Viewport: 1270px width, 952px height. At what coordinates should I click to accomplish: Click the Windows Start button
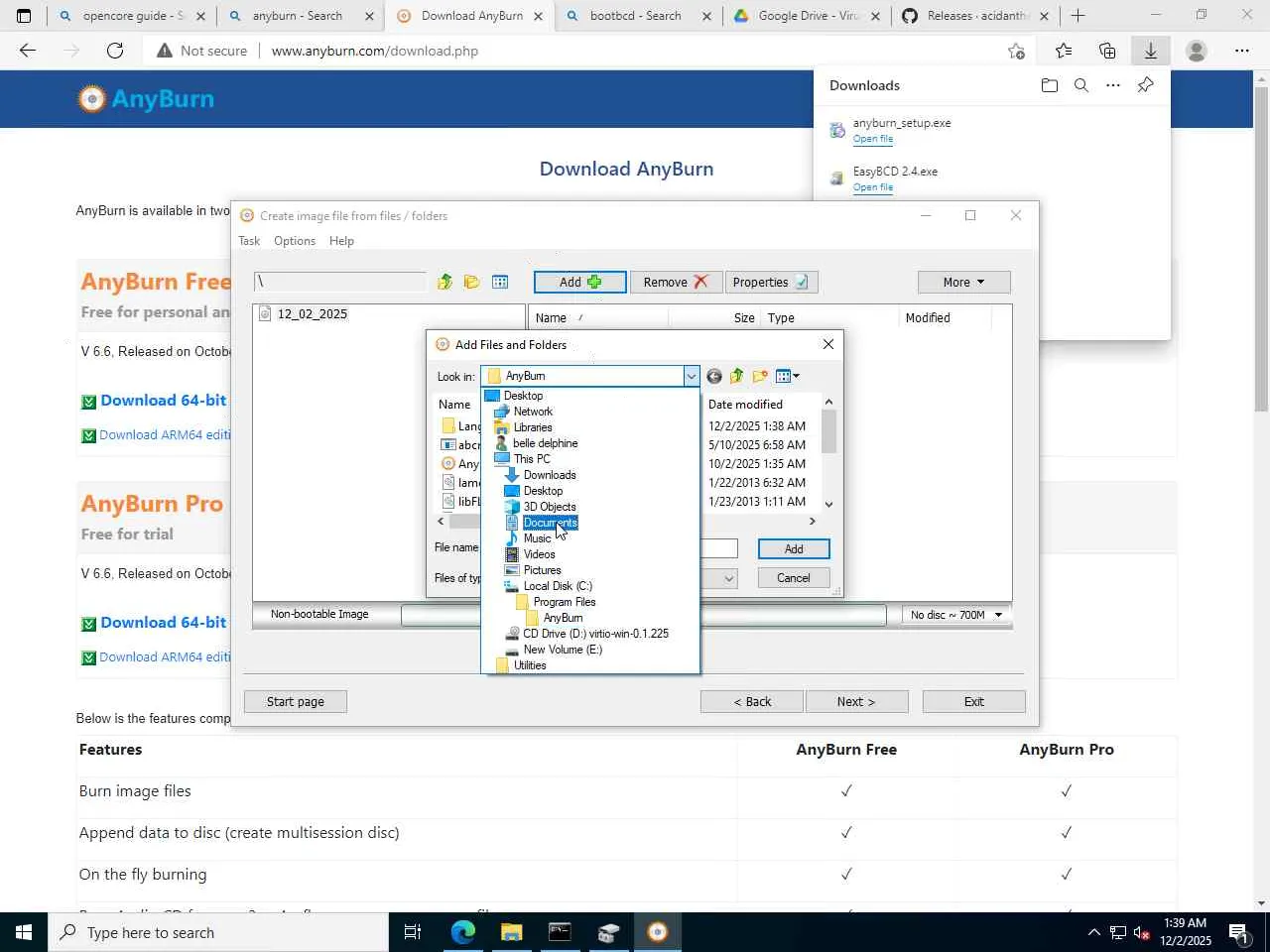click(x=24, y=932)
